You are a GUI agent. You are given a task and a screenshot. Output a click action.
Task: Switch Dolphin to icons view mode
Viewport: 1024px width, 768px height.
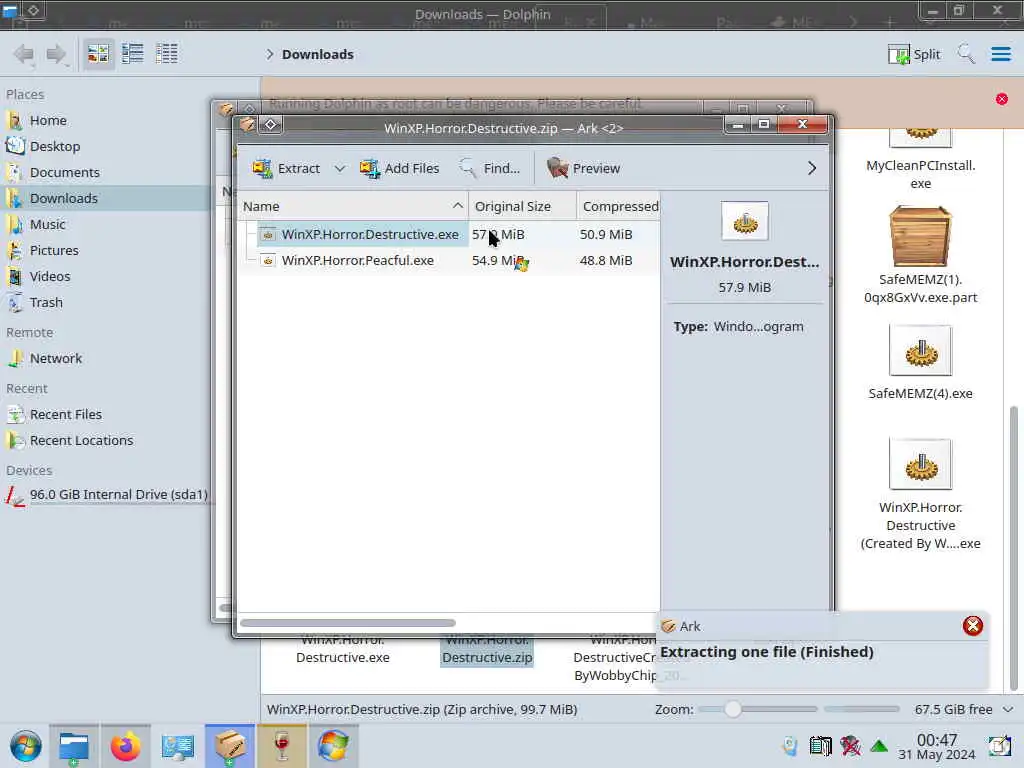click(98, 54)
